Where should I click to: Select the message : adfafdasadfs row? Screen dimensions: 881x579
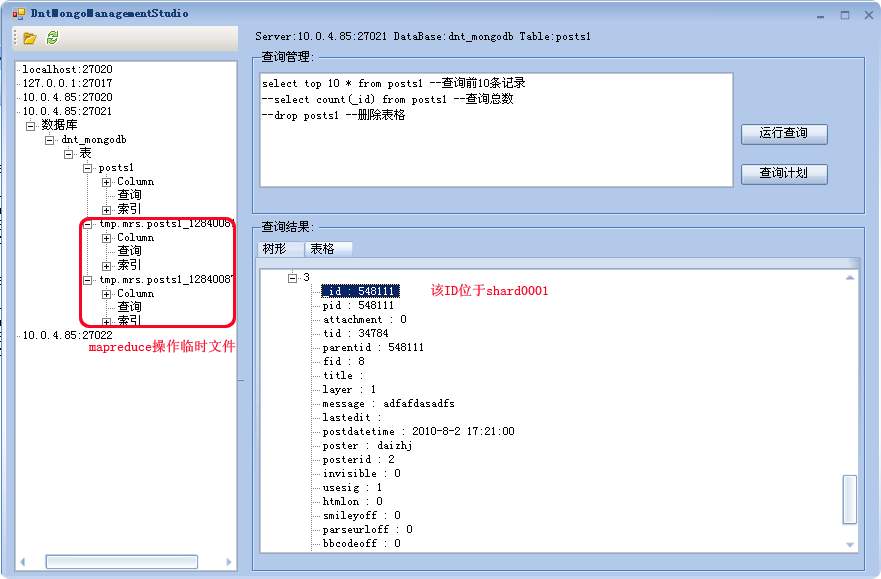(388, 404)
